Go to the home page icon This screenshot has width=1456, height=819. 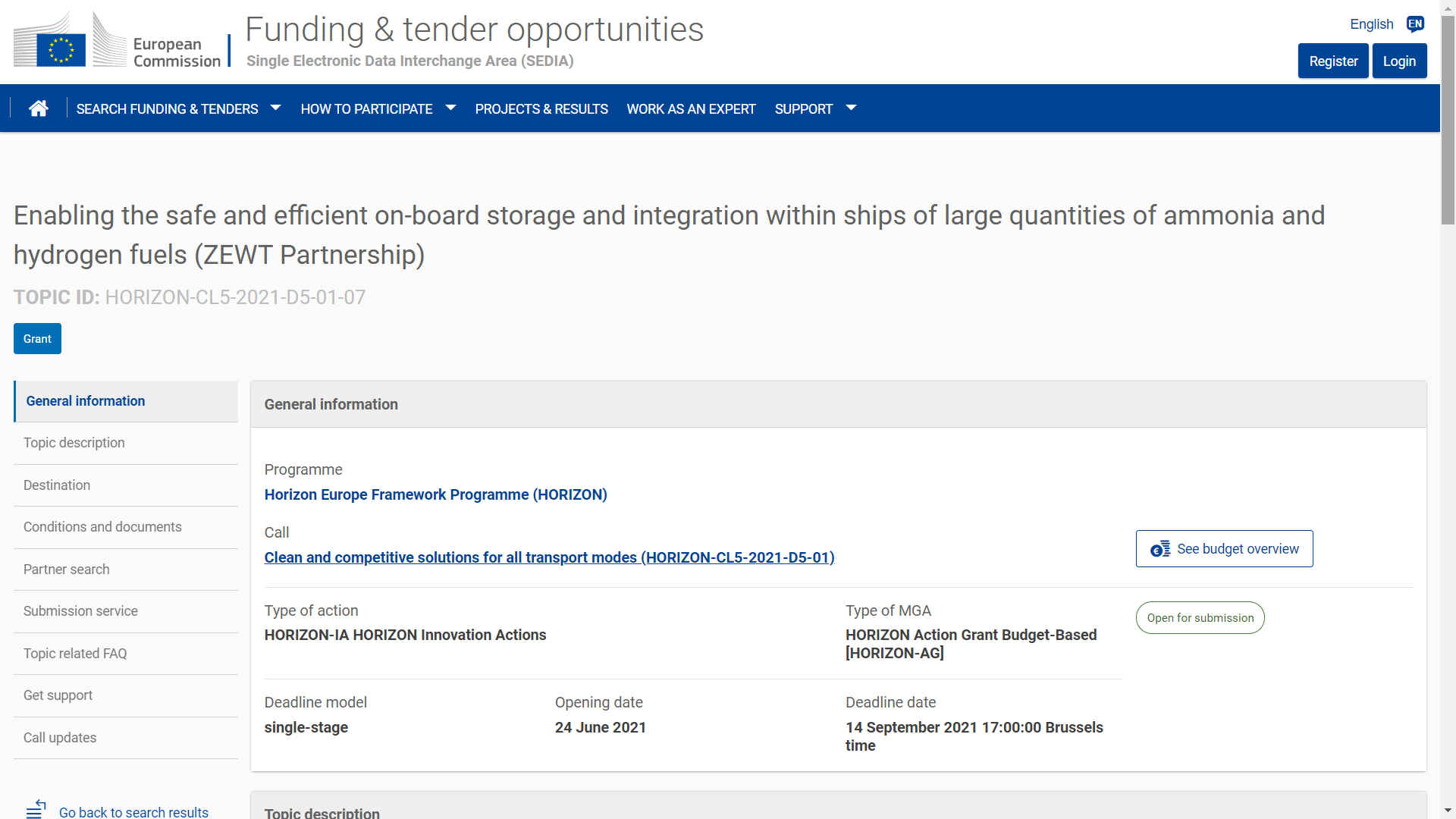point(39,108)
